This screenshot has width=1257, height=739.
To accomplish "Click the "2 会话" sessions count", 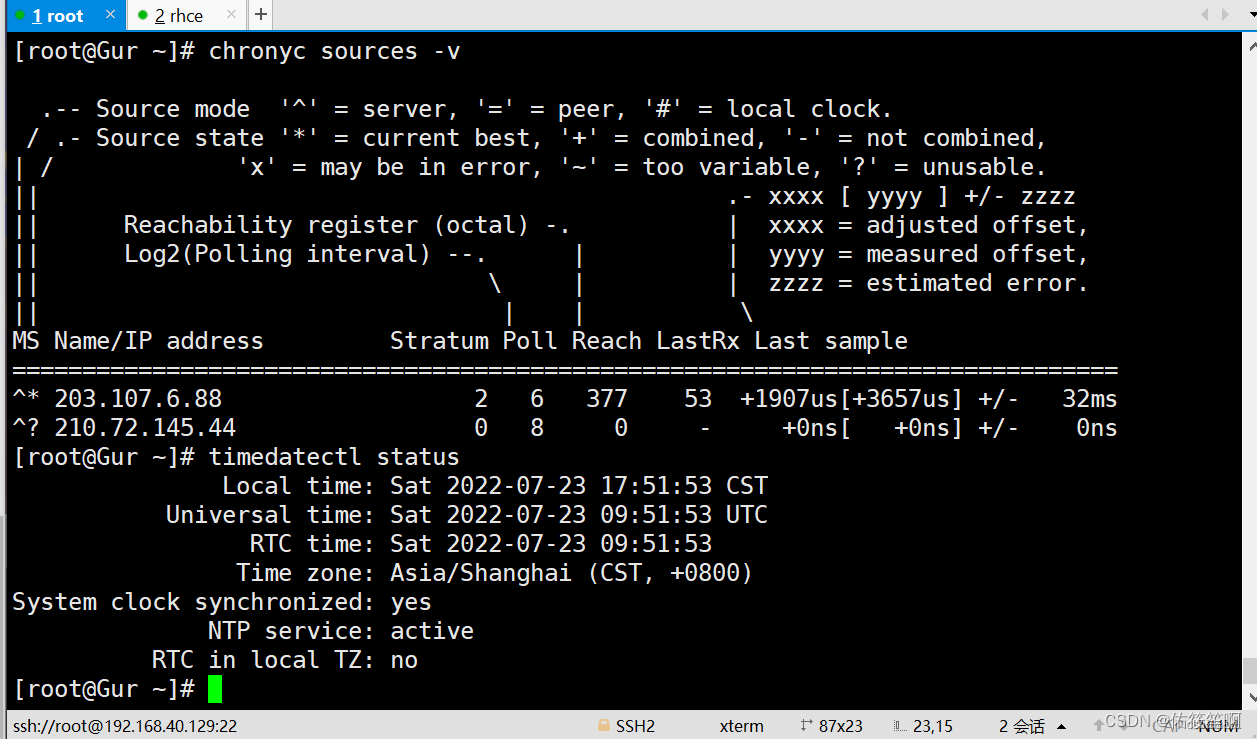I will click(x=1021, y=726).
